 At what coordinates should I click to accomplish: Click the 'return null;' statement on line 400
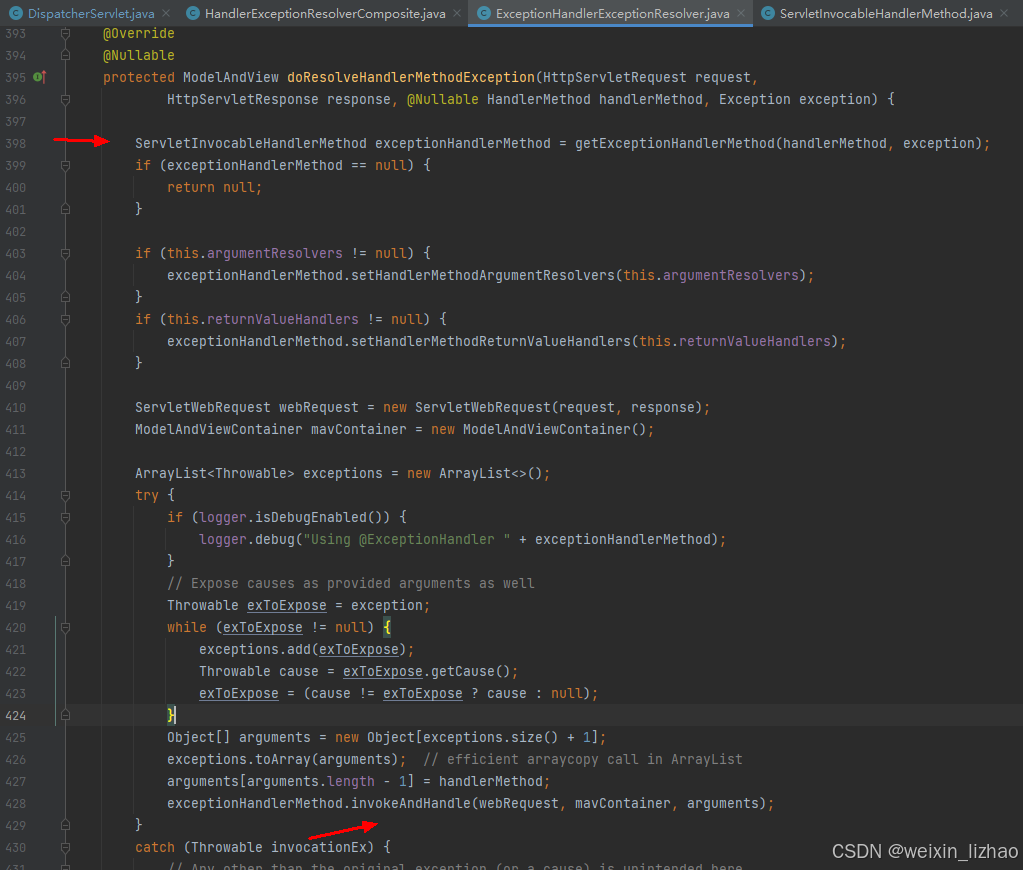tap(215, 187)
